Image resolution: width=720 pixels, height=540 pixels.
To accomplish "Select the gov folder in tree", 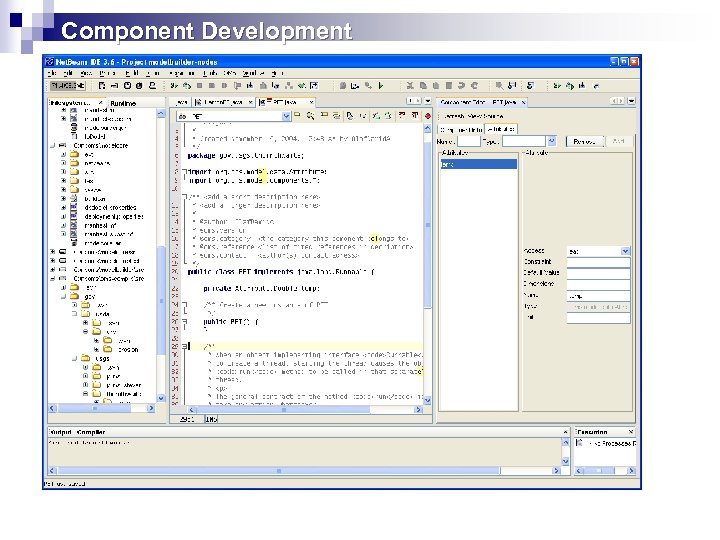I will (90, 297).
